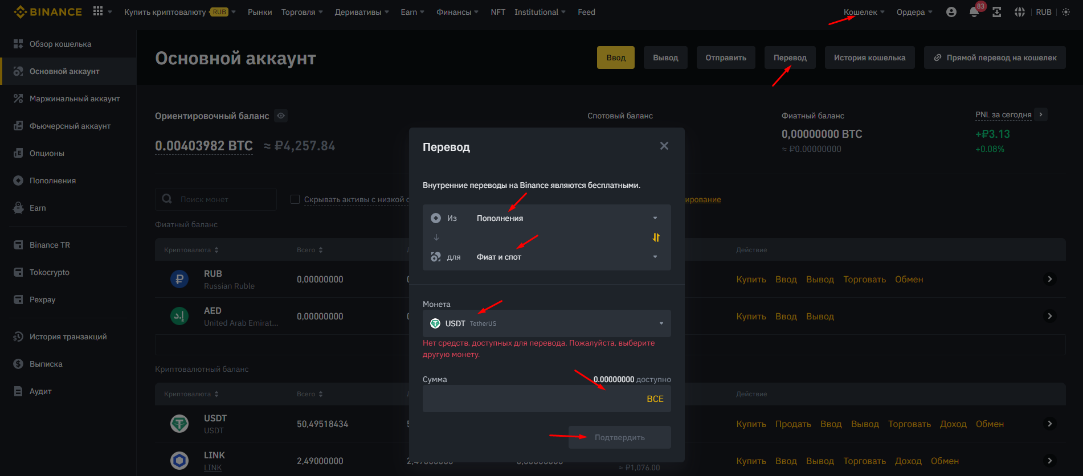Open Маржинальный аккаунт in sidebar
This screenshot has width=1083, height=476.
68,99
